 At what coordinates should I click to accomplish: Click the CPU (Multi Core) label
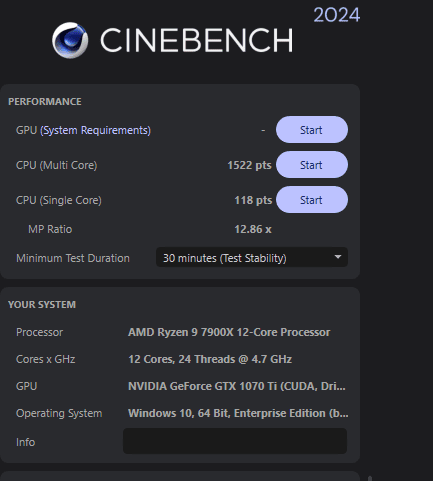click(57, 165)
